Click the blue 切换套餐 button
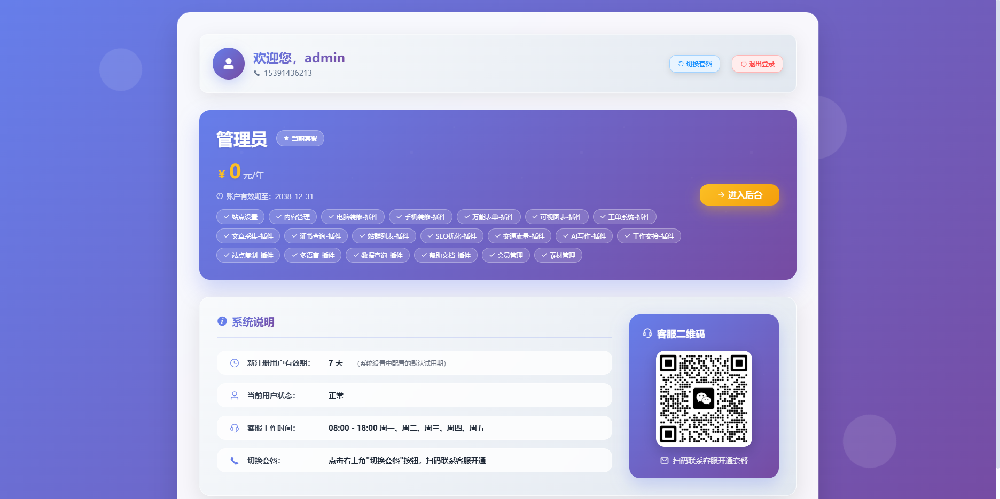The height and width of the screenshot is (499, 1000). (x=695, y=64)
